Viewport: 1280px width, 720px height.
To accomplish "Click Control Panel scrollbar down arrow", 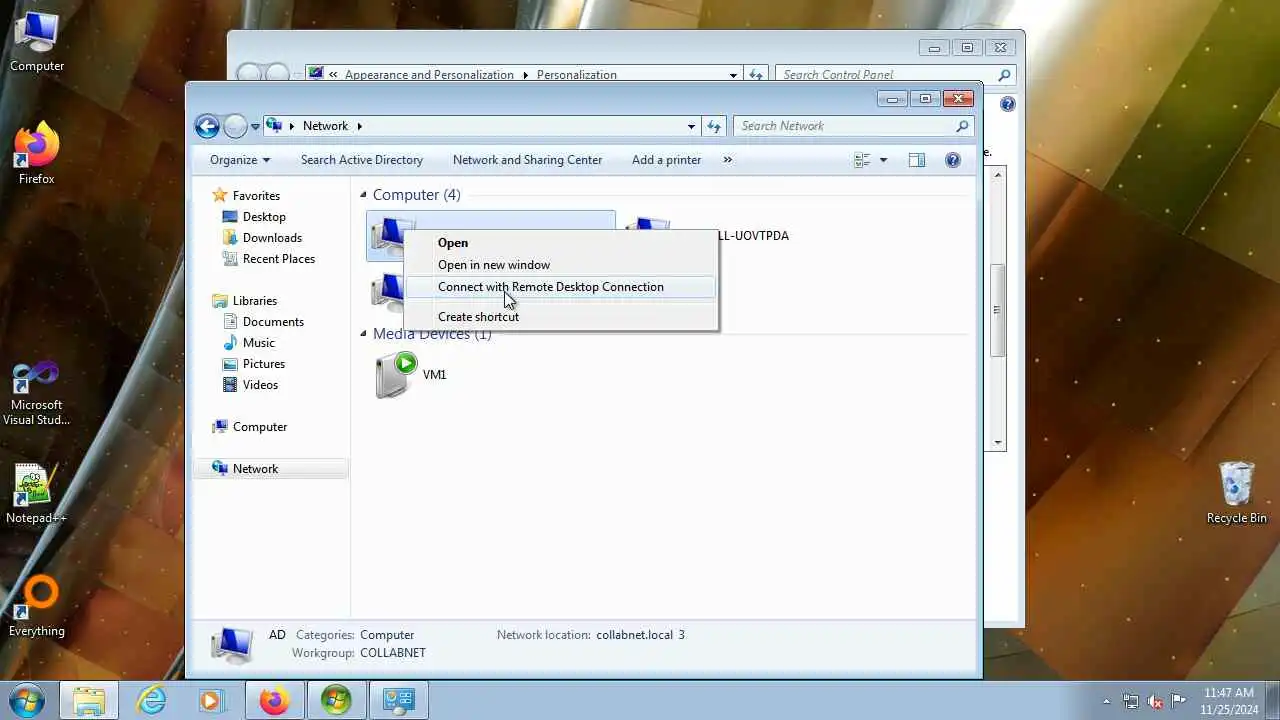I will click(x=998, y=442).
